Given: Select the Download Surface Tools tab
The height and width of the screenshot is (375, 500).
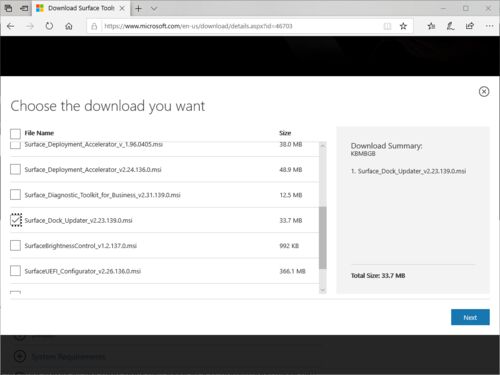Looking at the screenshot, I should (x=81, y=8).
